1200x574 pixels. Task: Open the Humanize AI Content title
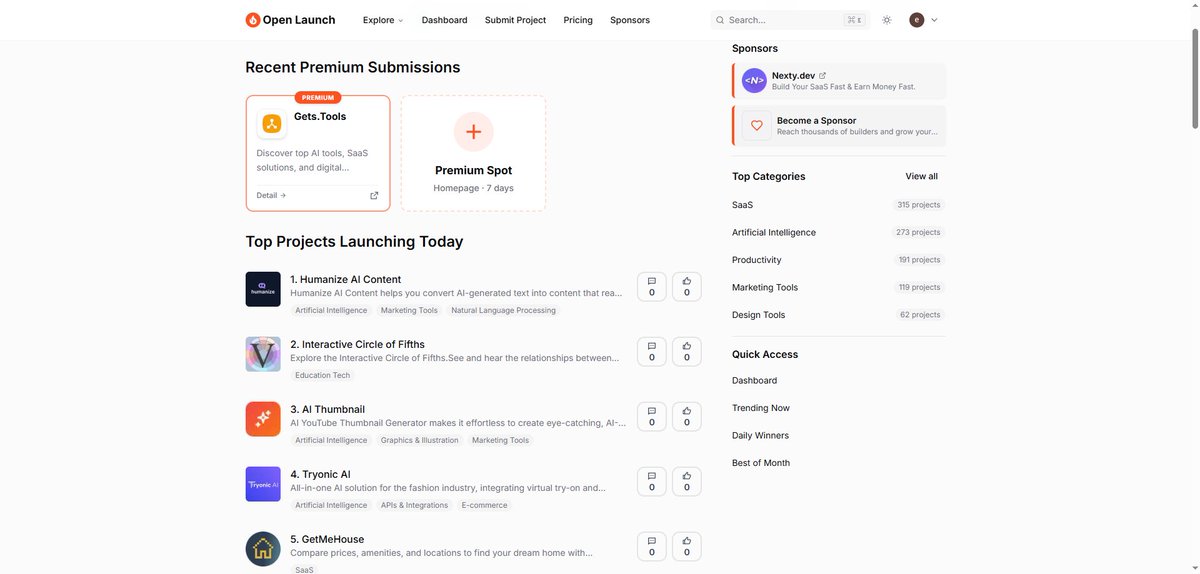click(x=345, y=279)
